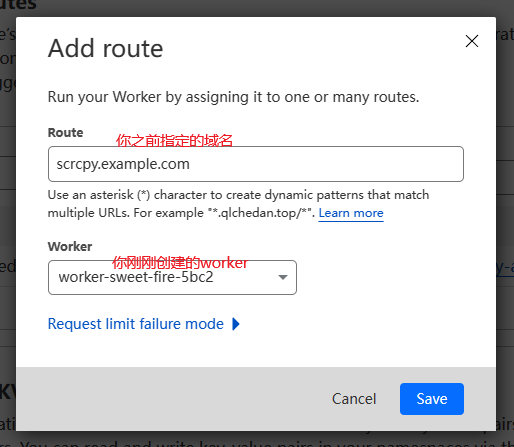The width and height of the screenshot is (514, 447).
Task: Click the red annotation ending with "worker"
Action: click(180, 263)
